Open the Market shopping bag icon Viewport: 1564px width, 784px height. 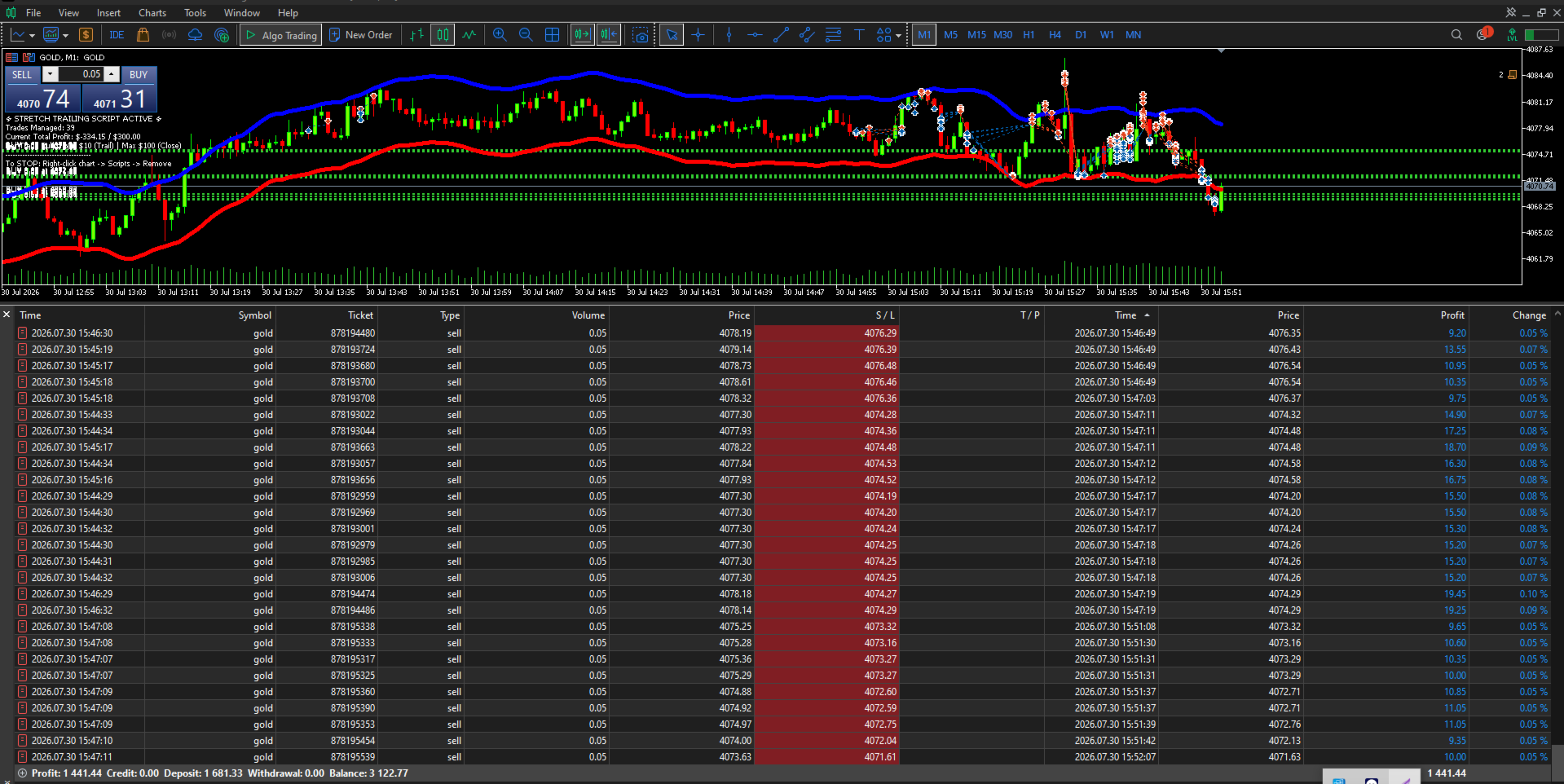point(143,35)
